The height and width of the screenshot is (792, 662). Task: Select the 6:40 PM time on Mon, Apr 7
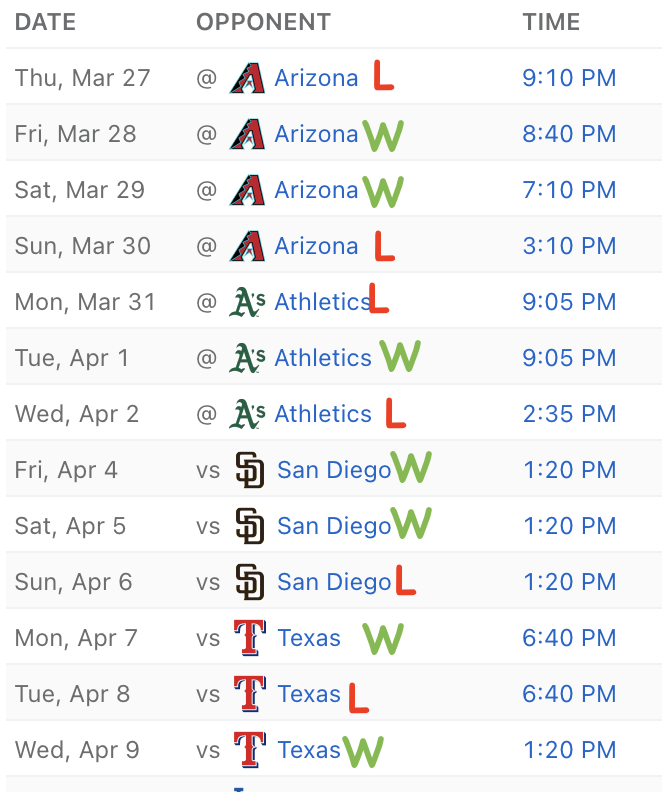click(x=569, y=638)
